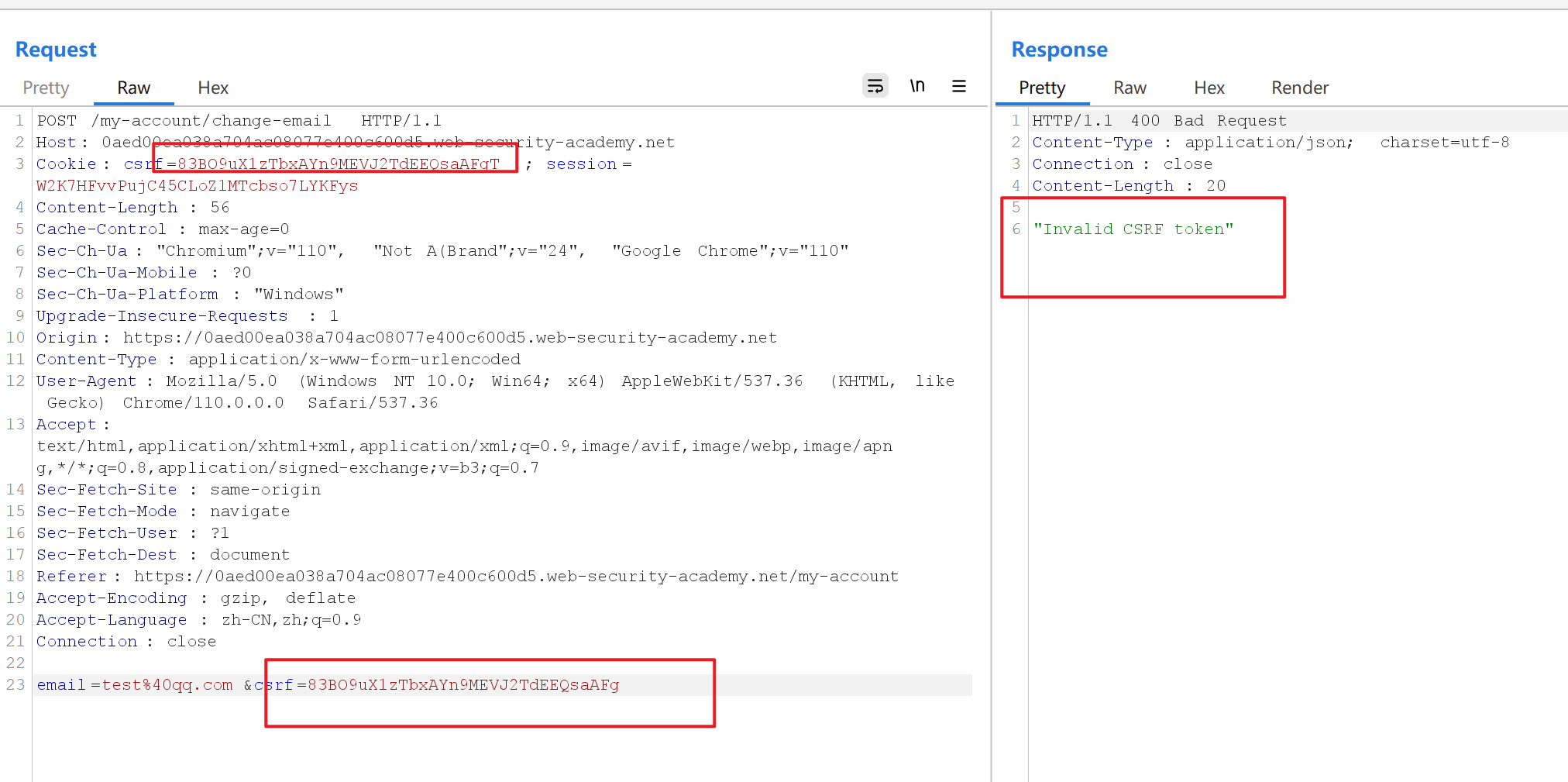
Task: Enable the \n non-printable characters display
Action: (x=917, y=85)
